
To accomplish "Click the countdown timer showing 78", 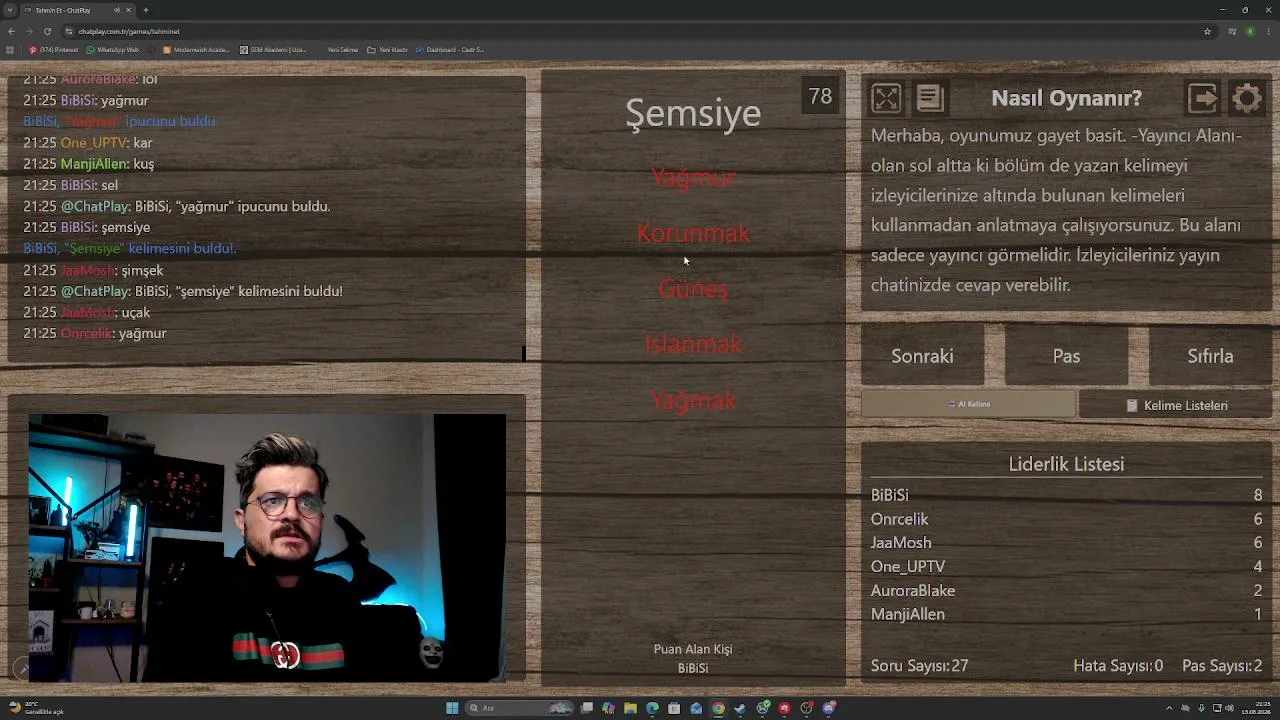I will [x=820, y=97].
